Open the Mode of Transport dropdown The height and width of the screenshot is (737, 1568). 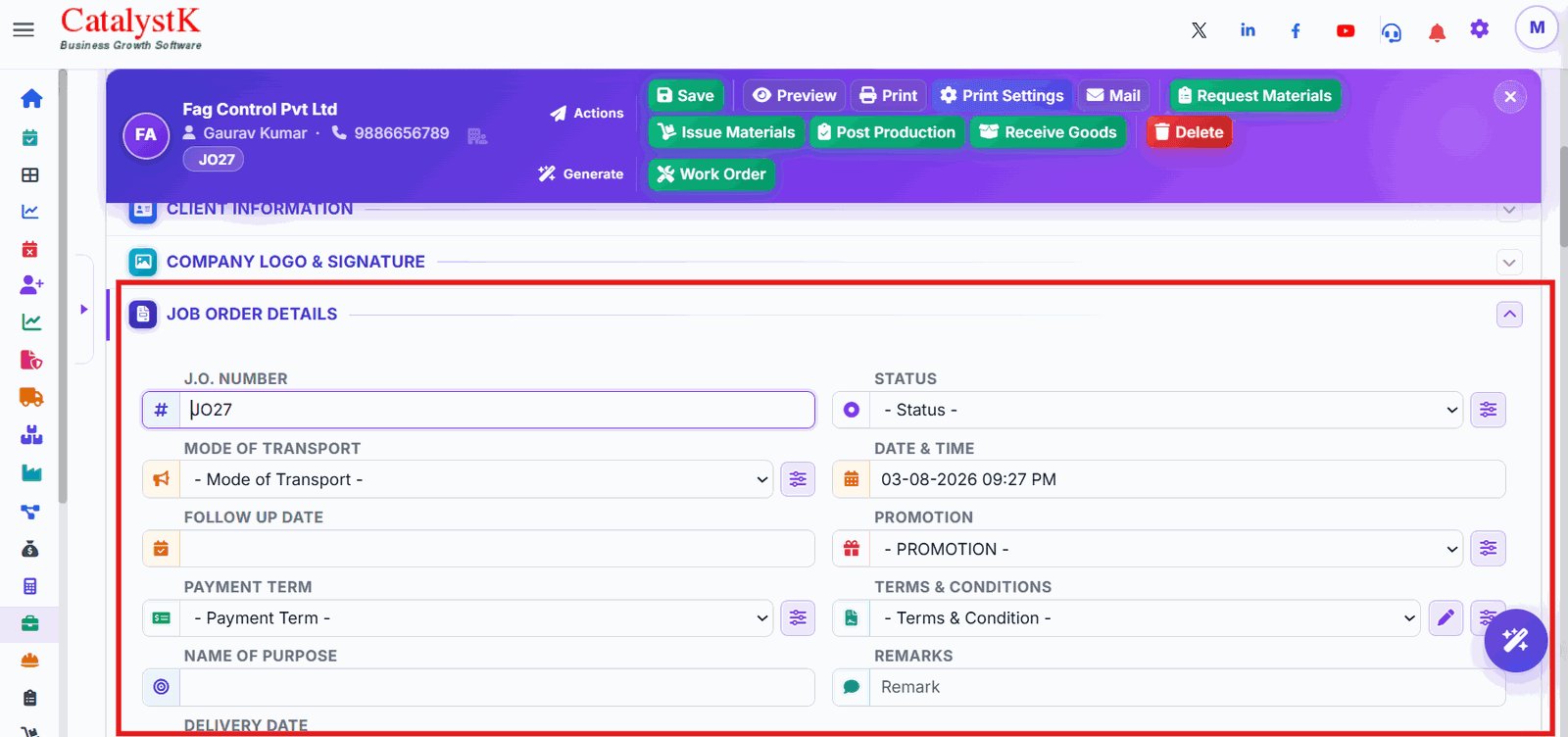(476, 479)
